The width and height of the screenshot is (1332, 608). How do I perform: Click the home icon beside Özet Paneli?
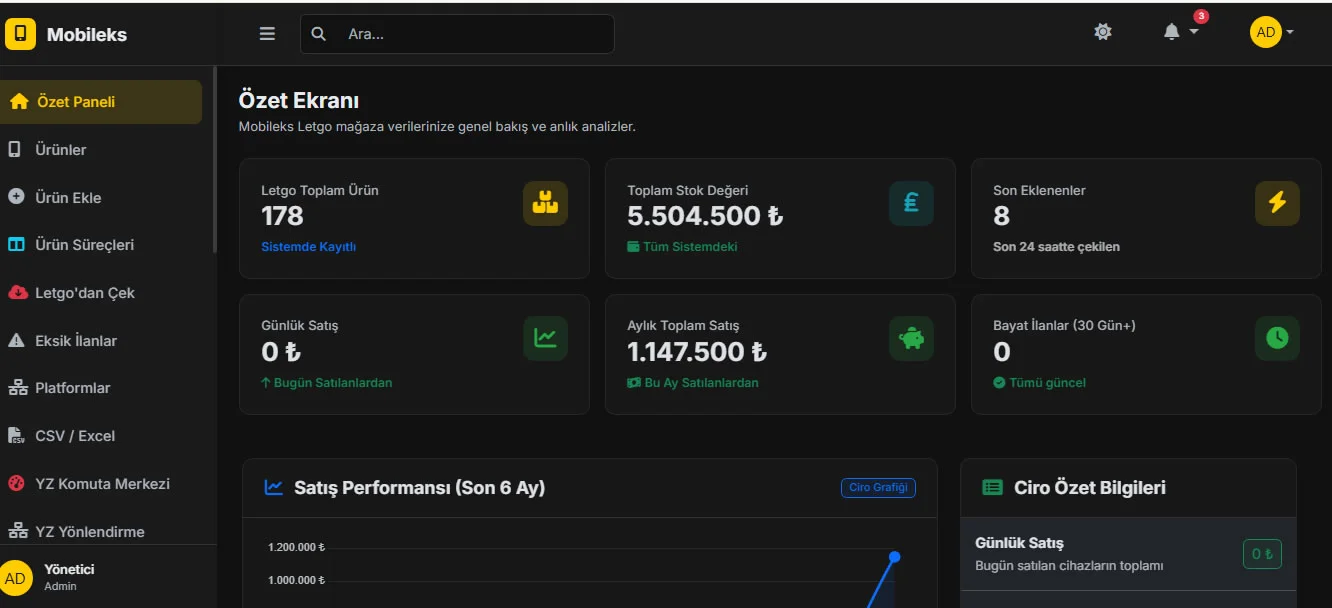coord(18,102)
